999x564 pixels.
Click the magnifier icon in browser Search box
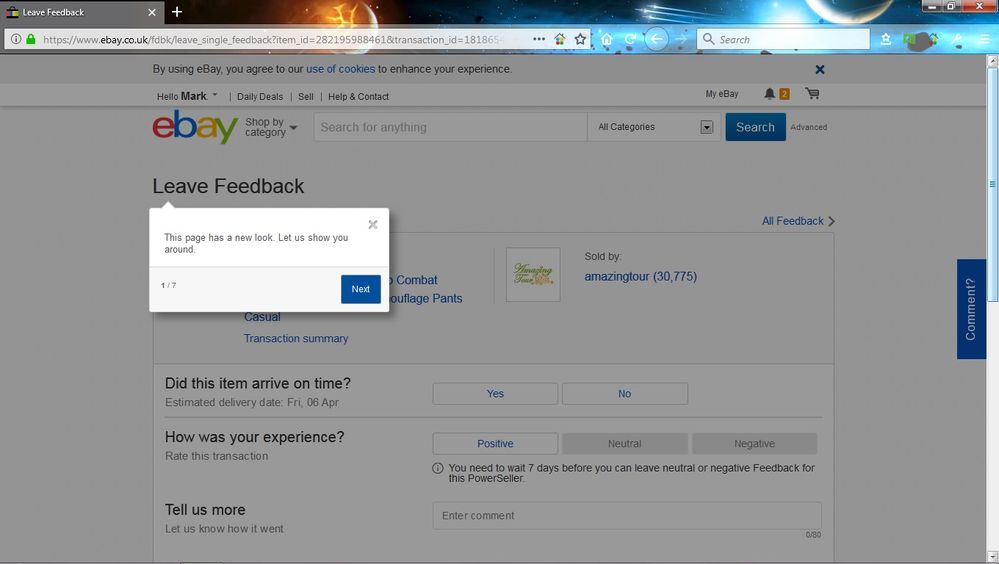tap(708, 39)
